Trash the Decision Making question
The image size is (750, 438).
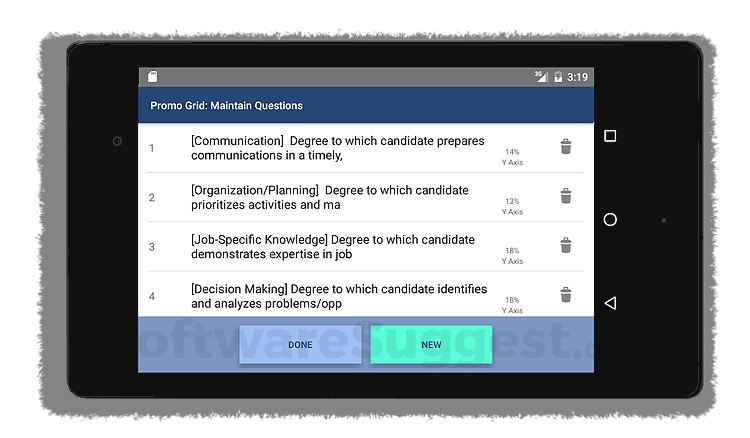pyautogui.click(x=566, y=294)
